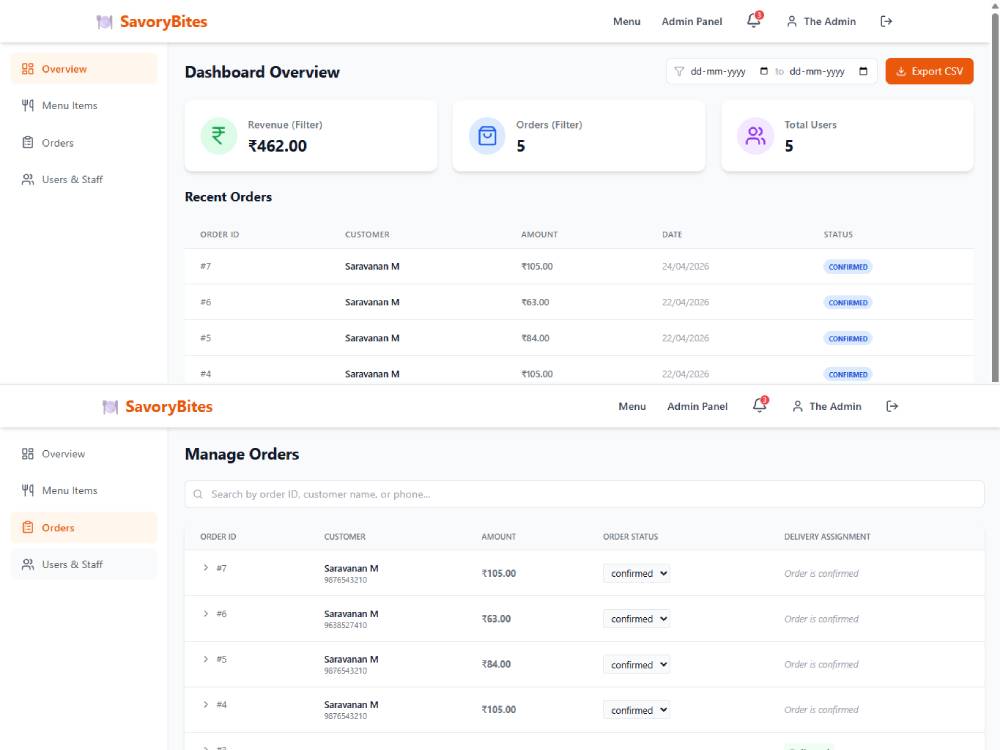1000x750 pixels.
Task: Click customer Saravanan M in recent order #5
Action: coord(372,338)
